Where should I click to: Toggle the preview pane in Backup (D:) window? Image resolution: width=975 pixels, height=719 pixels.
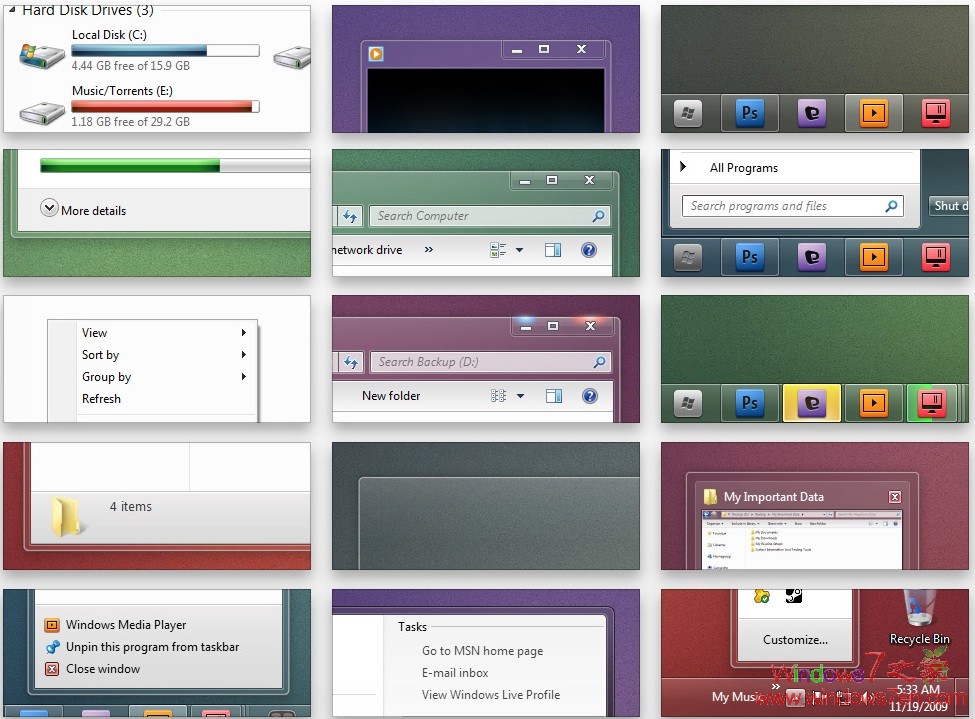pyautogui.click(x=552, y=395)
